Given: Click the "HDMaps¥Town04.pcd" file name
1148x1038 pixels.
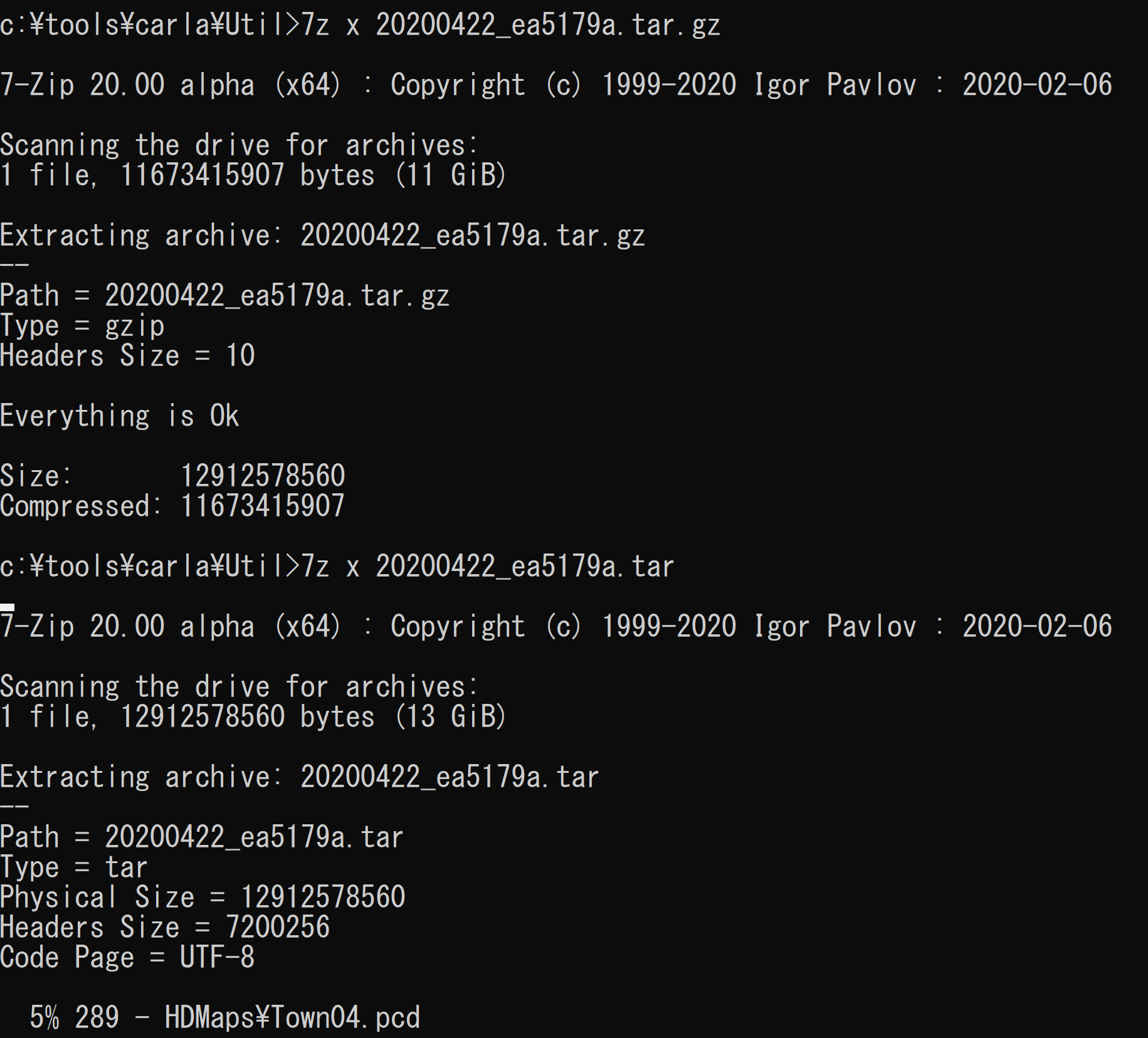Looking at the screenshot, I should tap(292, 1017).
